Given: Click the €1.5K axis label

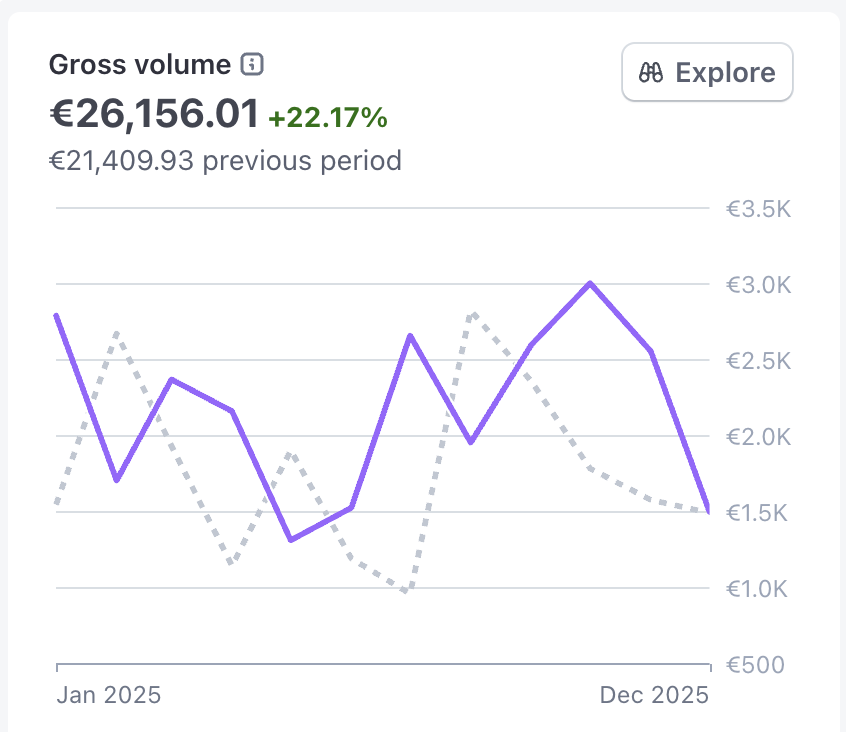Looking at the screenshot, I should coord(756,513).
